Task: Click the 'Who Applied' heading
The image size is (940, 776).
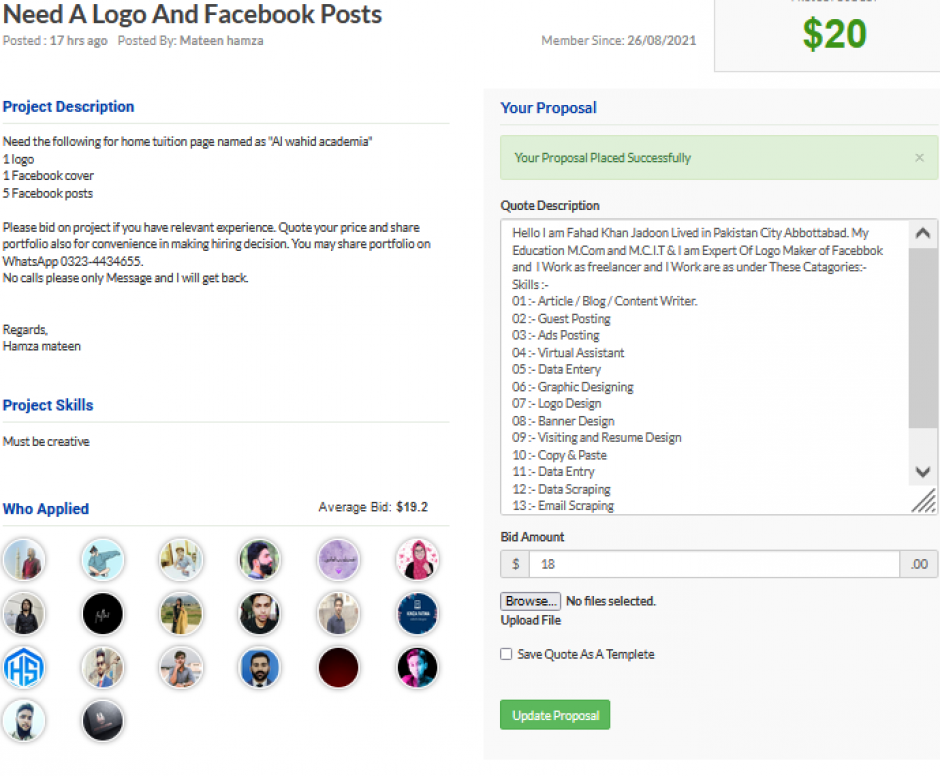Action: 46,509
